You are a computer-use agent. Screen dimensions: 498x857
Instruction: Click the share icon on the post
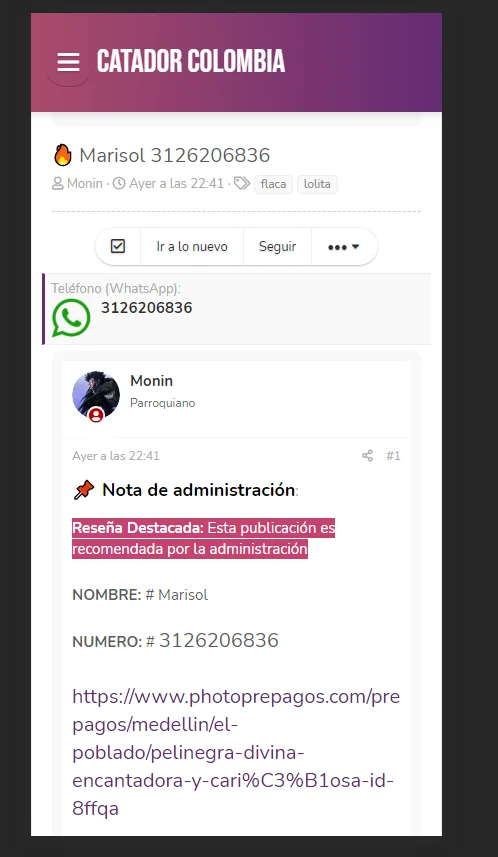pyautogui.click(x=367, y=456)
